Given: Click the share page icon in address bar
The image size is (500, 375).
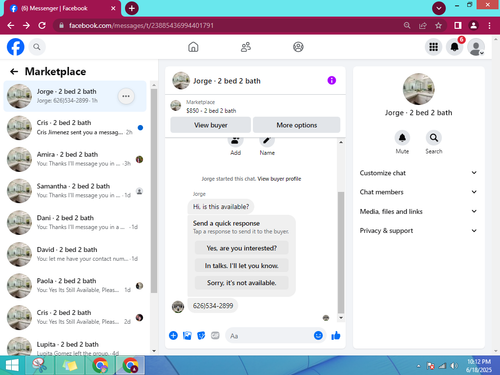Looking at the screenshot, I should 423,25.
